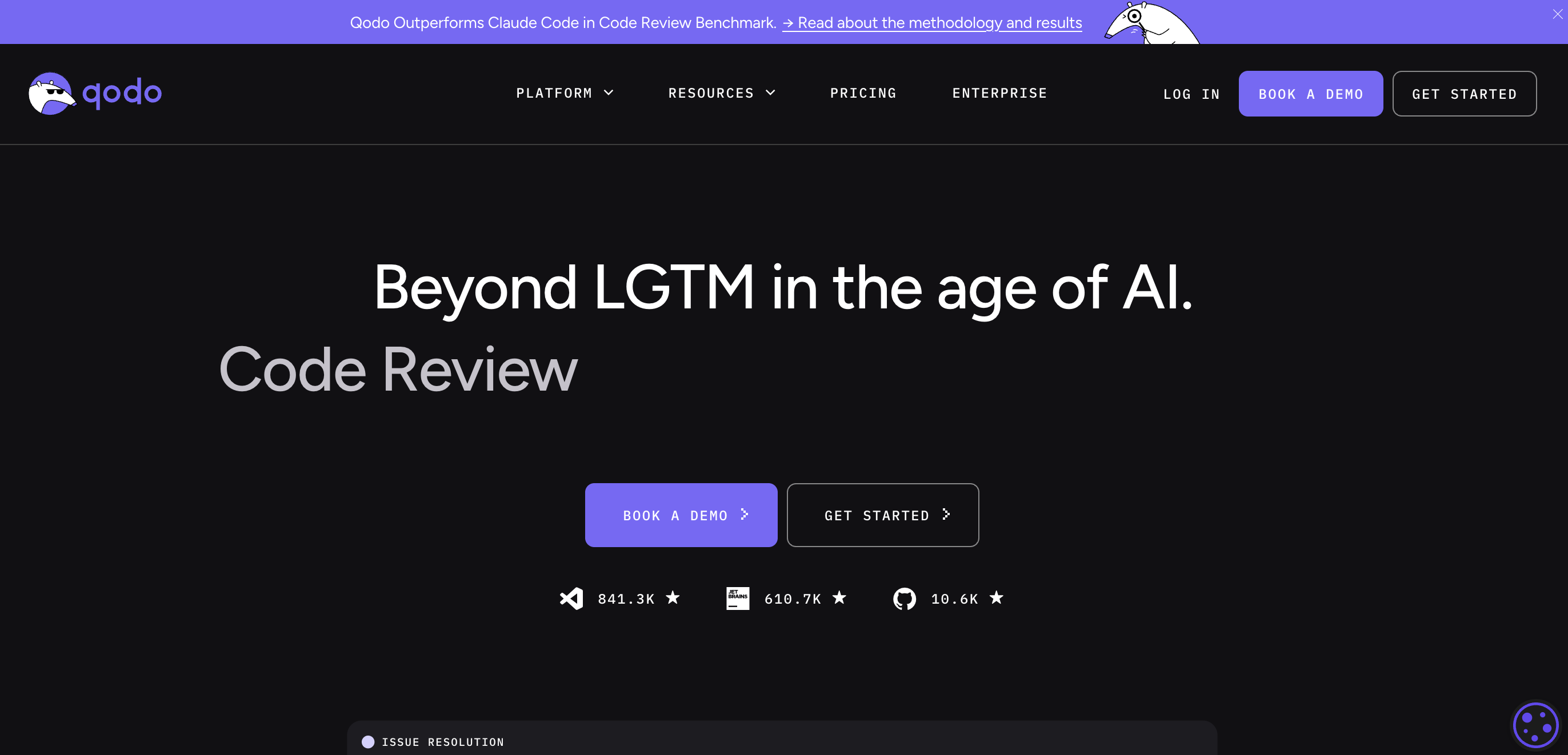The width and height of the screenshot is (1568, 755).
Task: Select the Issue Resolution indicator dot
Action: [x=367, y=742]
